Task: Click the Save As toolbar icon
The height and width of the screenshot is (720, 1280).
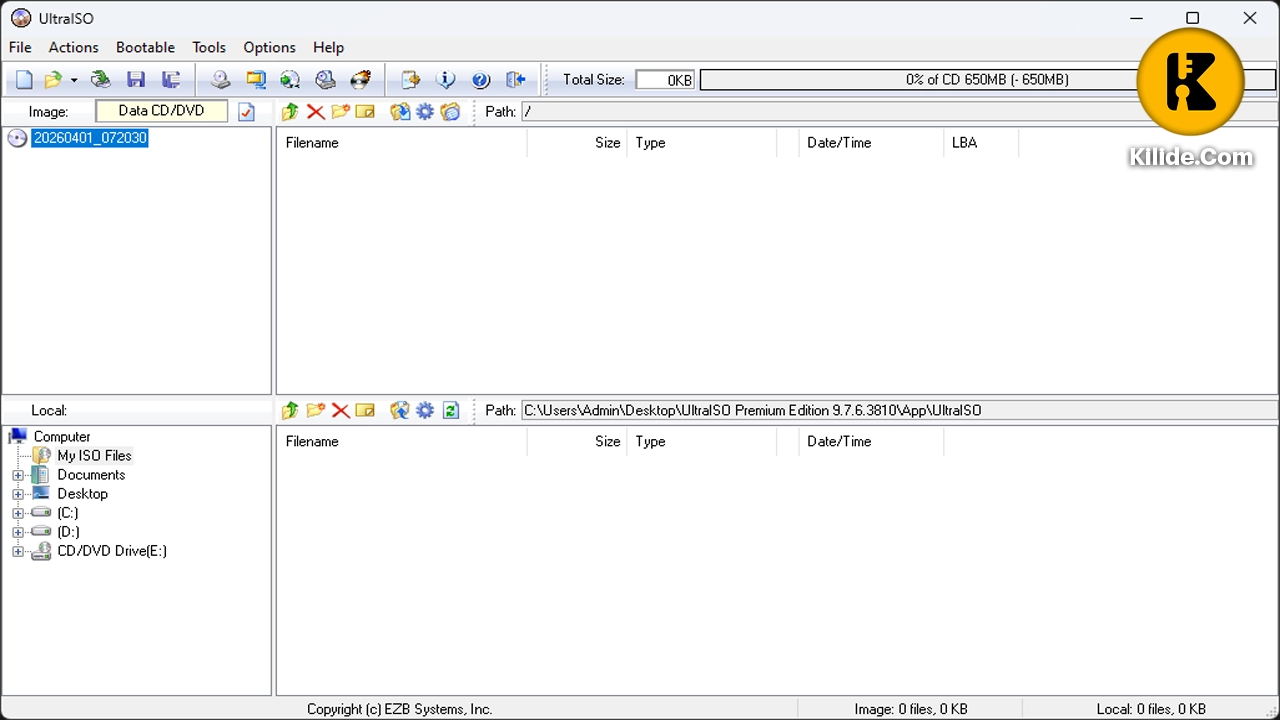Action: pyautogui.click(x=171, y=80)
